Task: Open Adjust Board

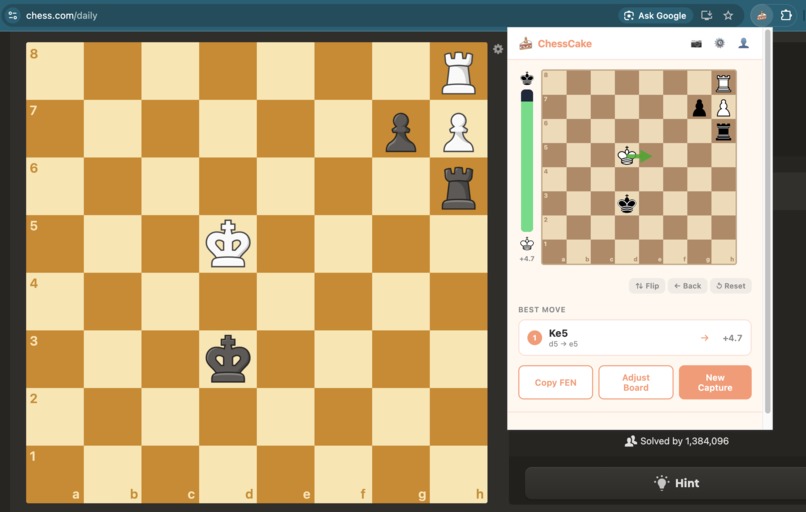Action: [636, 382]
